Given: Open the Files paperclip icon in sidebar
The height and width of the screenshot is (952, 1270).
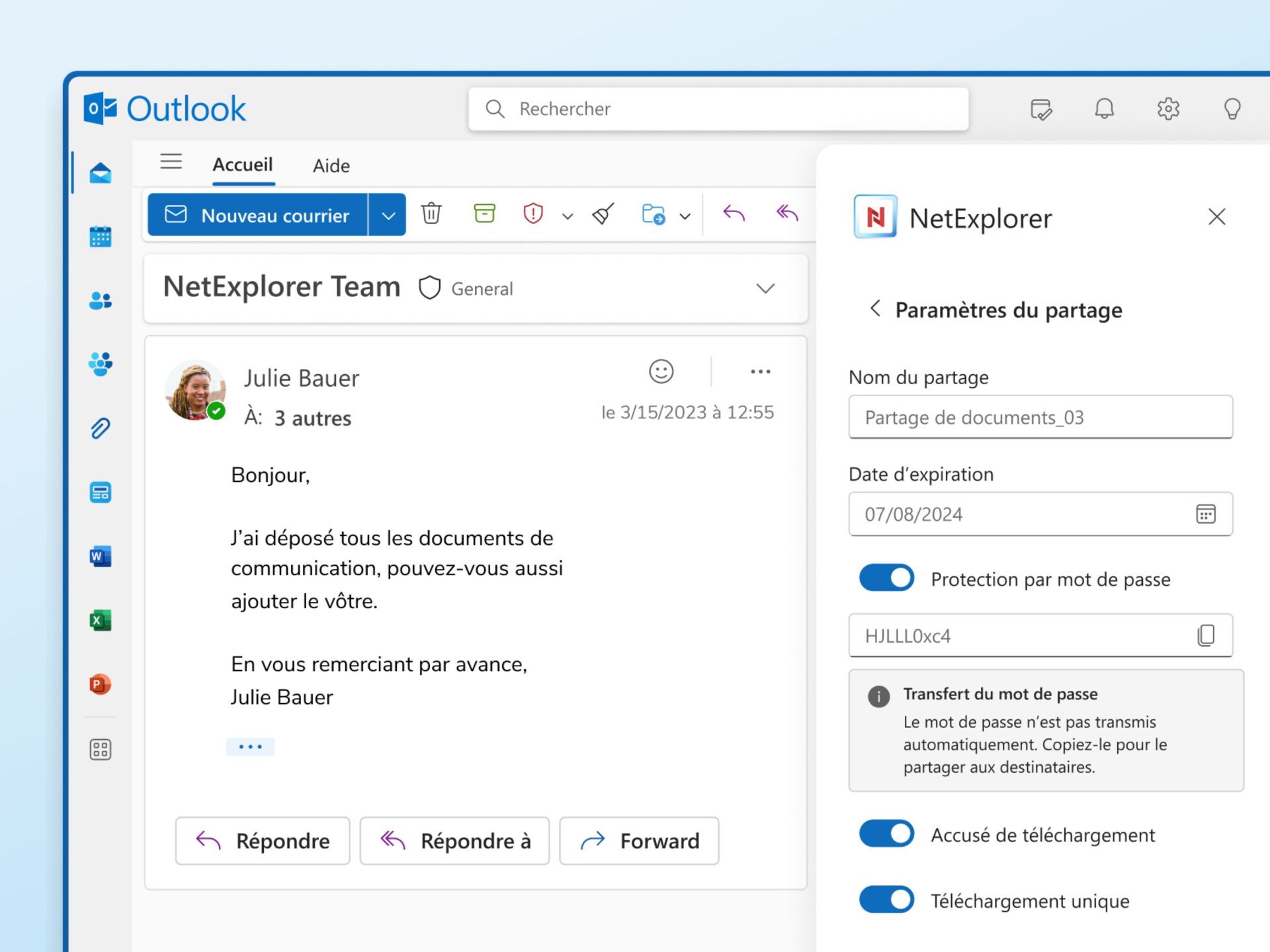Looking at the screenshot, I should [x=101, y=428].
